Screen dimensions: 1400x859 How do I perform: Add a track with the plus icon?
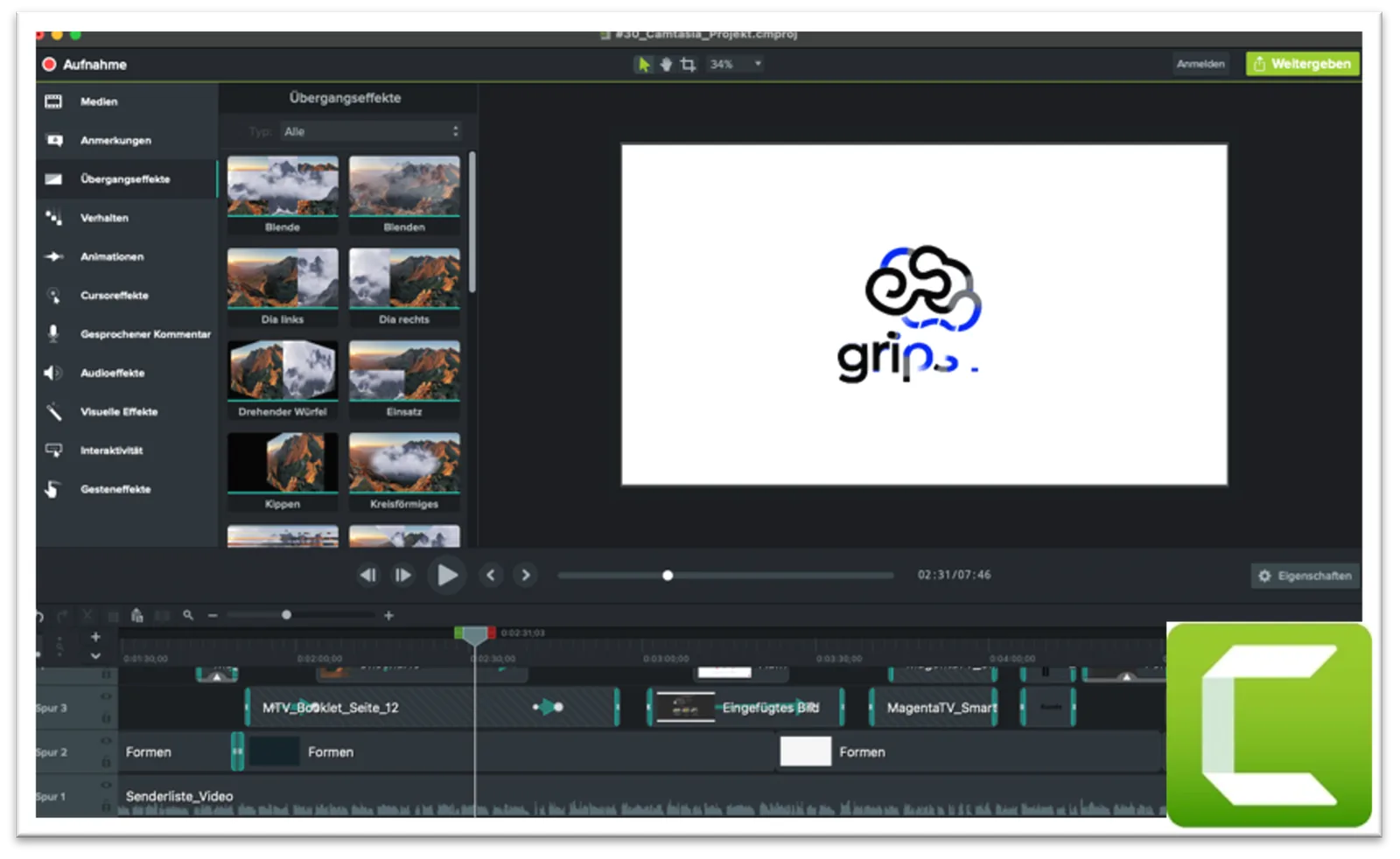tap(95, 637)
